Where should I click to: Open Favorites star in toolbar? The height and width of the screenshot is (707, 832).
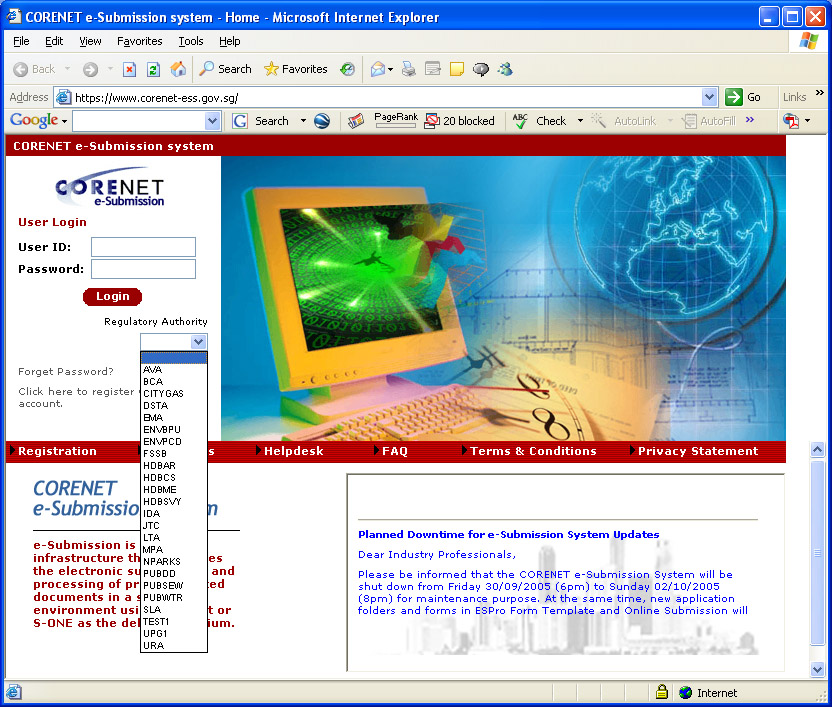[x=296, y=69]
